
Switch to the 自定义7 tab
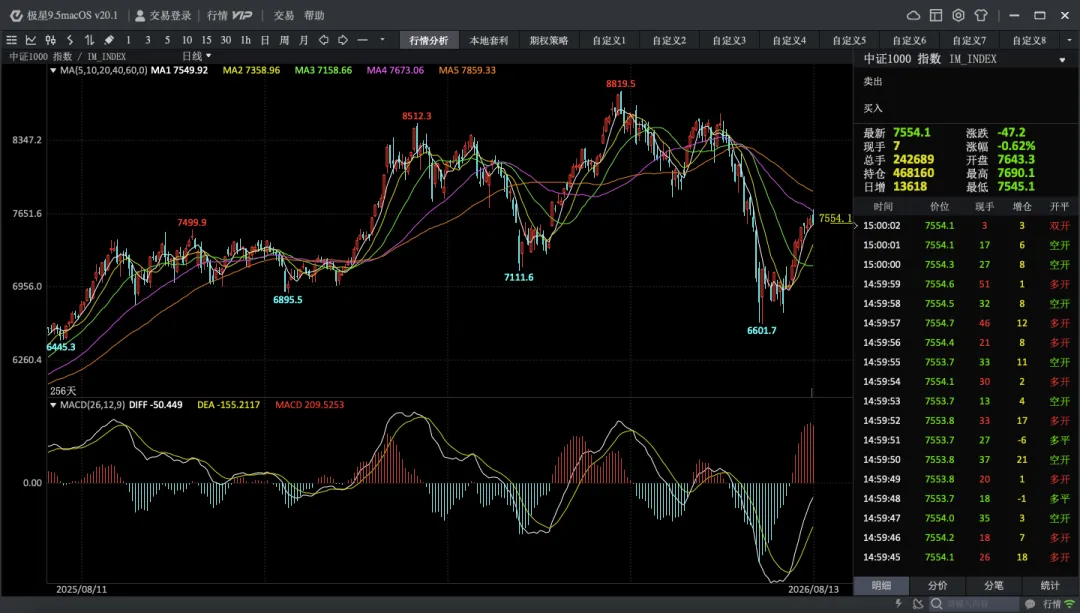[968, 40]
